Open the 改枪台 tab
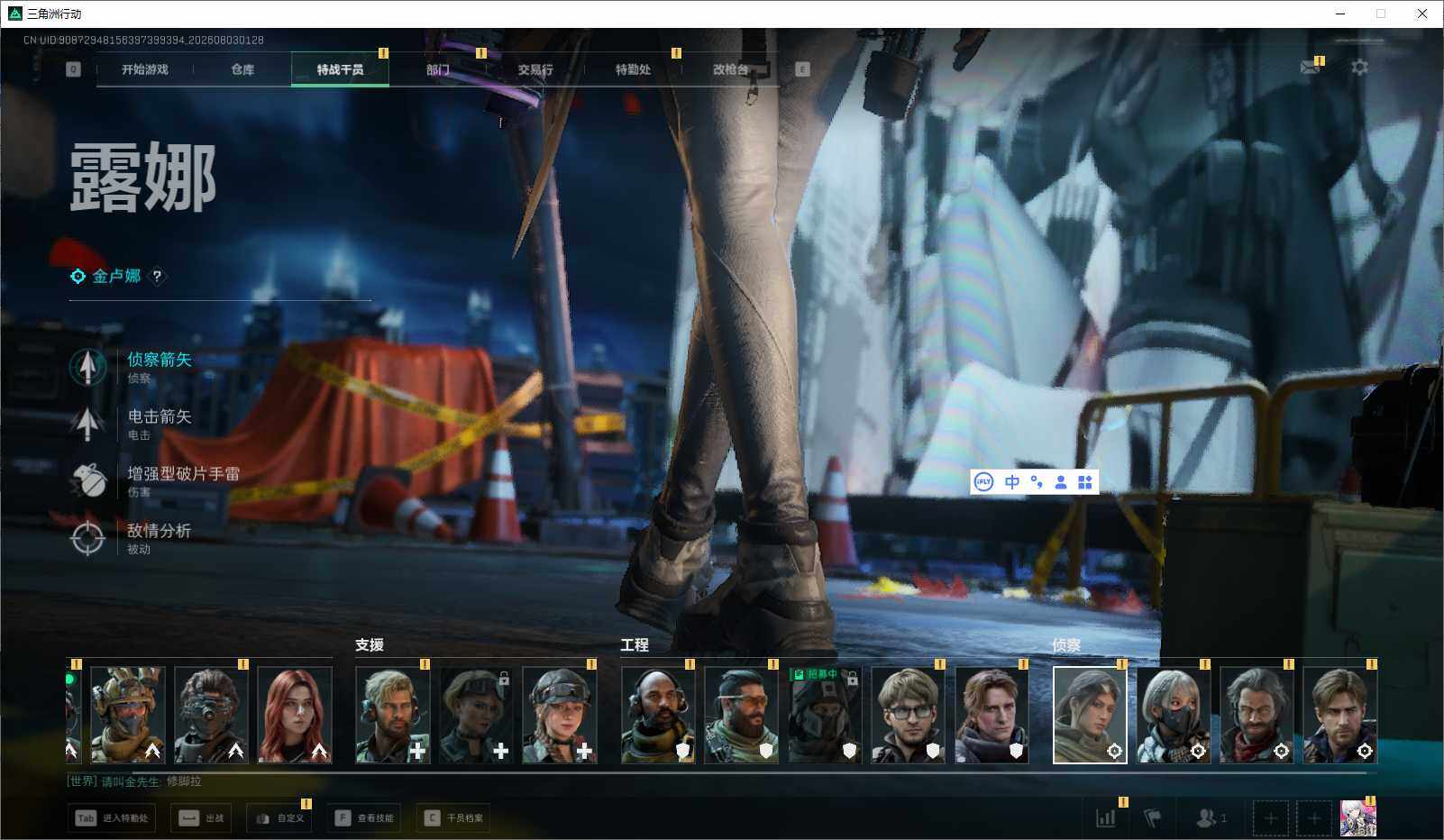Screen dimensions: 1444x840 (x=730, y=69)
